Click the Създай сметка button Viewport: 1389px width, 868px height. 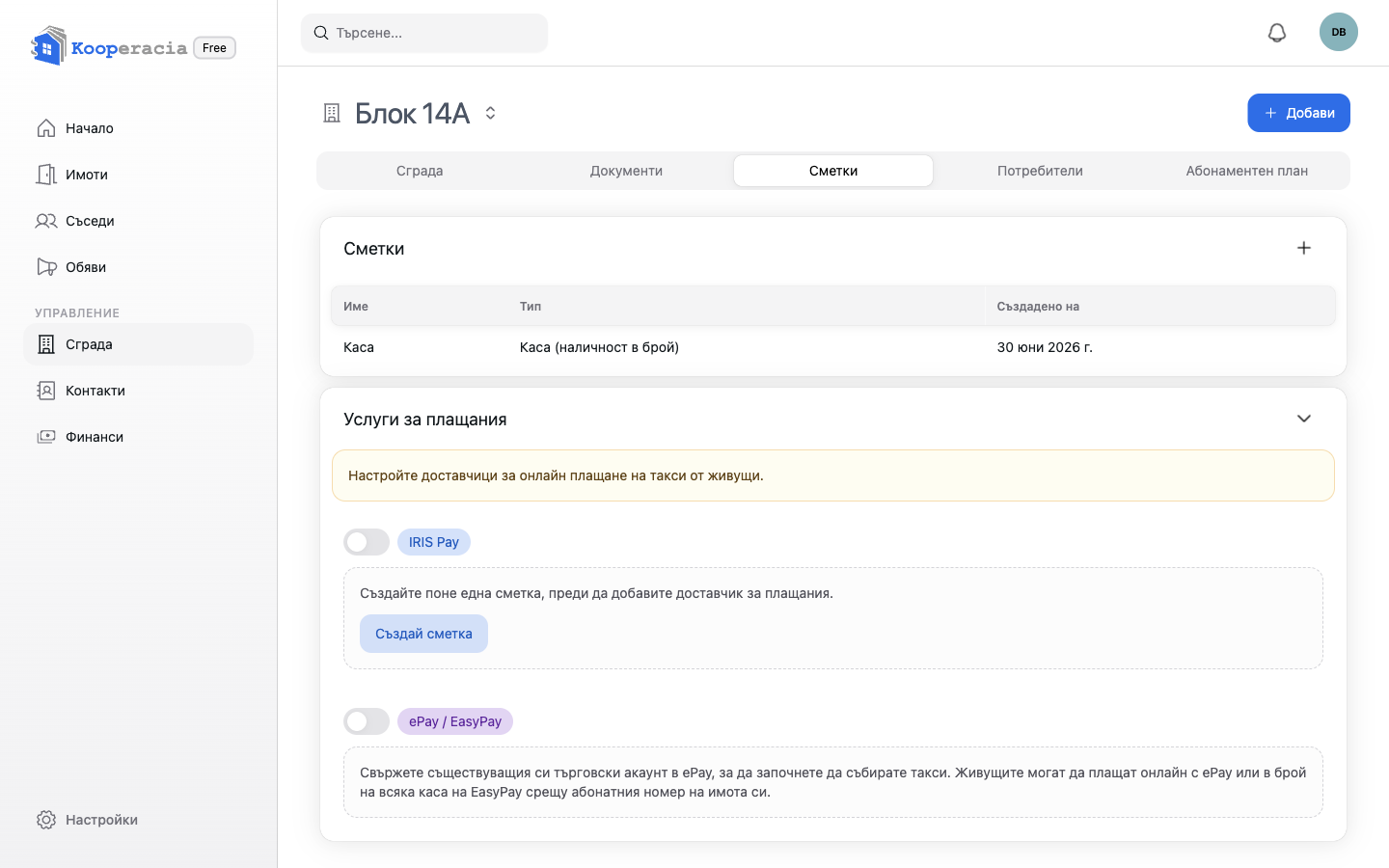(x=423, y=634)
